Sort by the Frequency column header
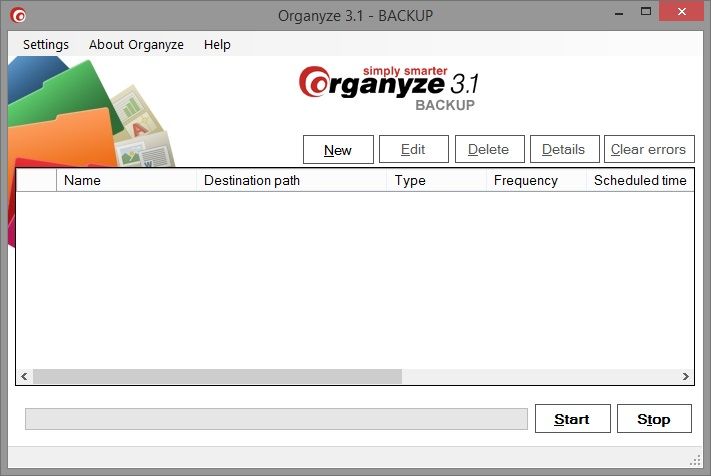 click(x=536, y=180)
